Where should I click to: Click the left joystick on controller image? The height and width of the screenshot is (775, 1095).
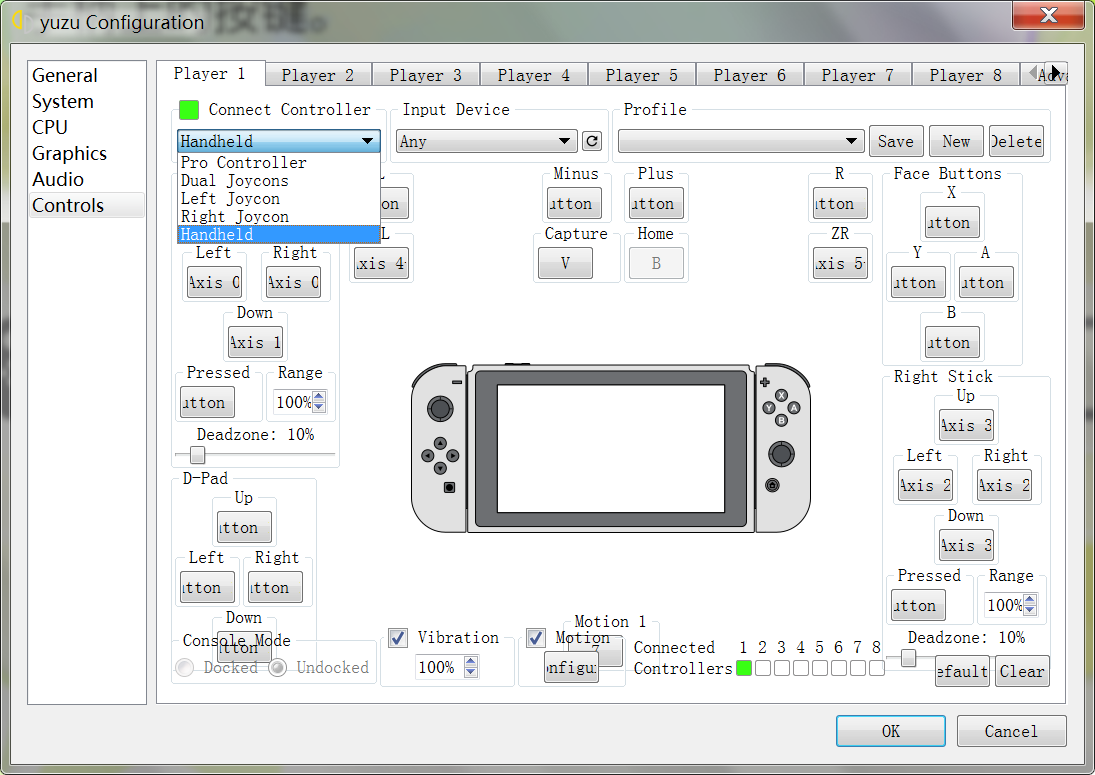tap(440, 408)
